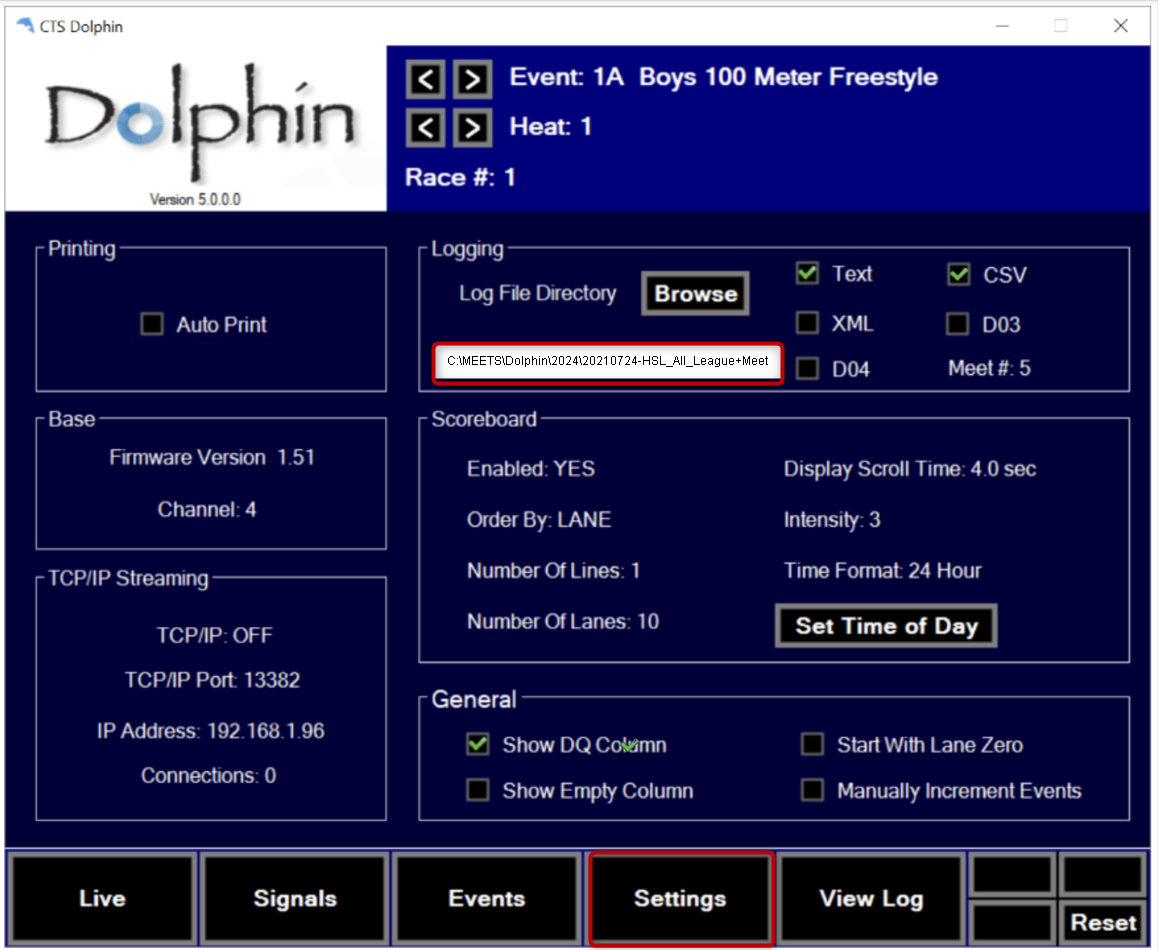Enable the D04 log format
Screen dimensions: 1158x950
click(807, 368)
